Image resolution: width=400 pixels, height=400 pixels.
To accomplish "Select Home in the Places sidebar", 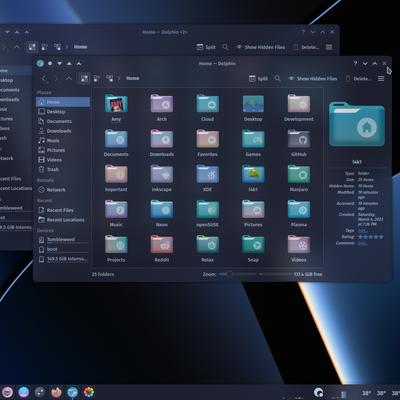I will point(63,102).
